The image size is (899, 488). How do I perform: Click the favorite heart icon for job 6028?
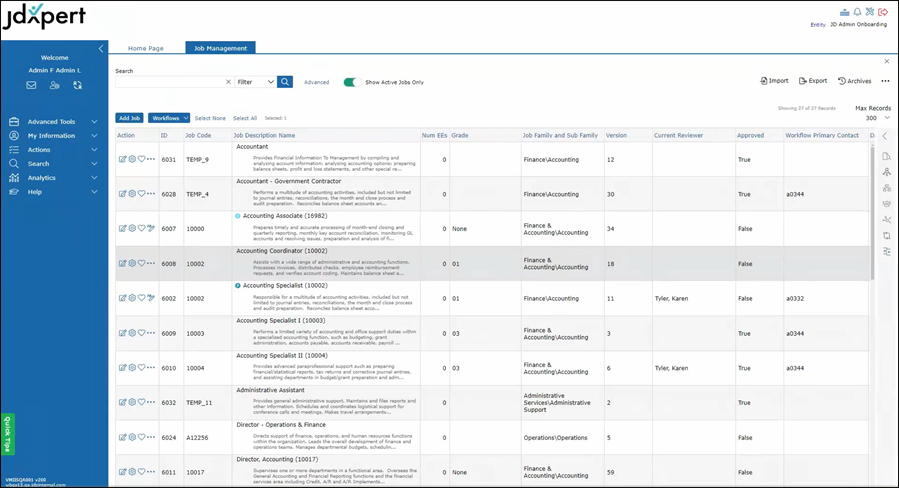141,194
